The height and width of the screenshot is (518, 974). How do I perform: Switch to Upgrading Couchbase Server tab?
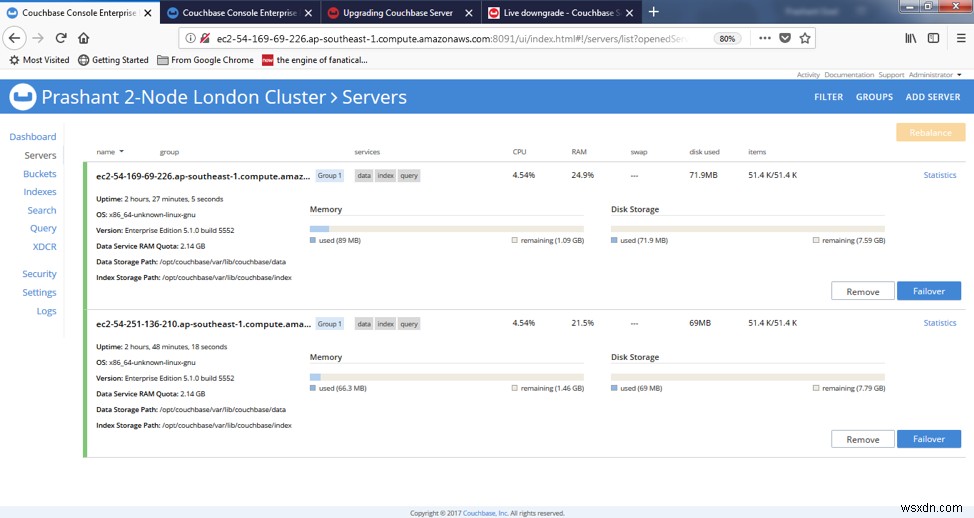[x=398, y=12]
